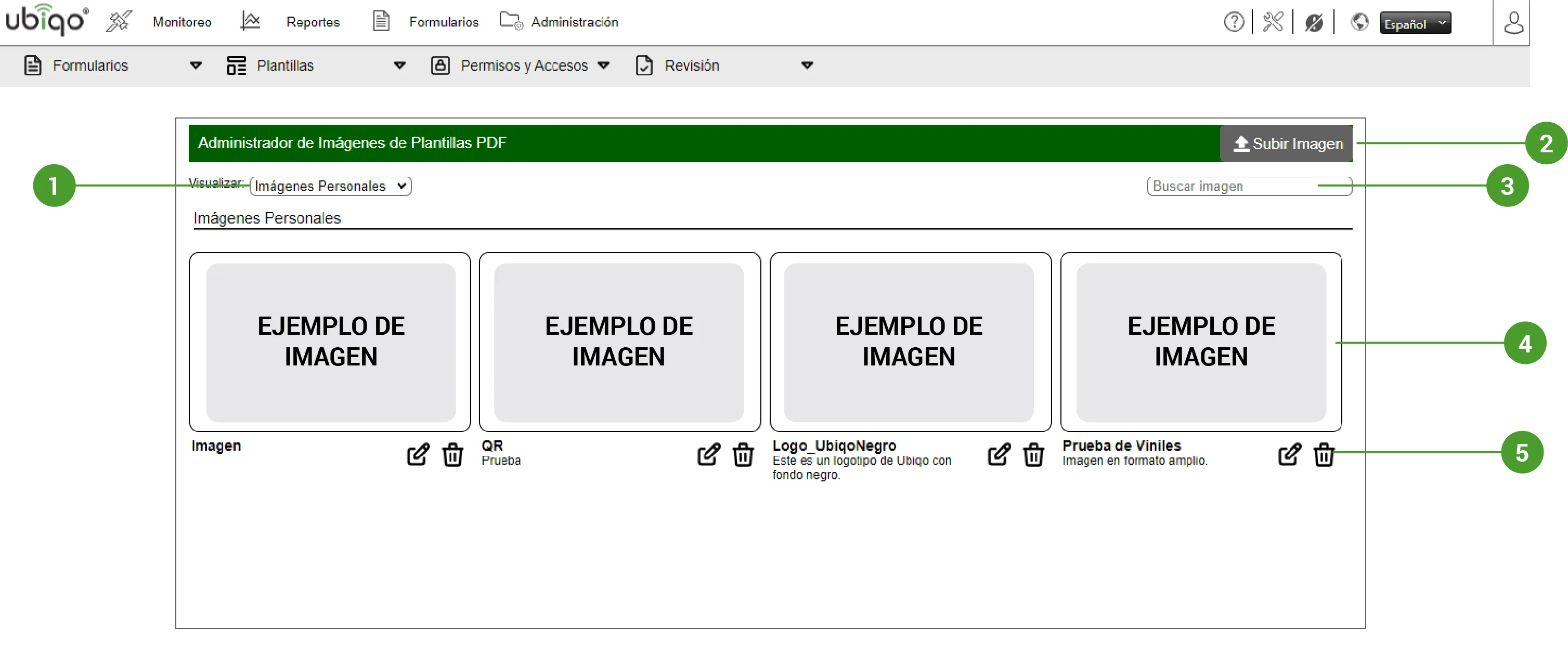
Task: Open the Español language dropdown
Action: [1415, 23]
